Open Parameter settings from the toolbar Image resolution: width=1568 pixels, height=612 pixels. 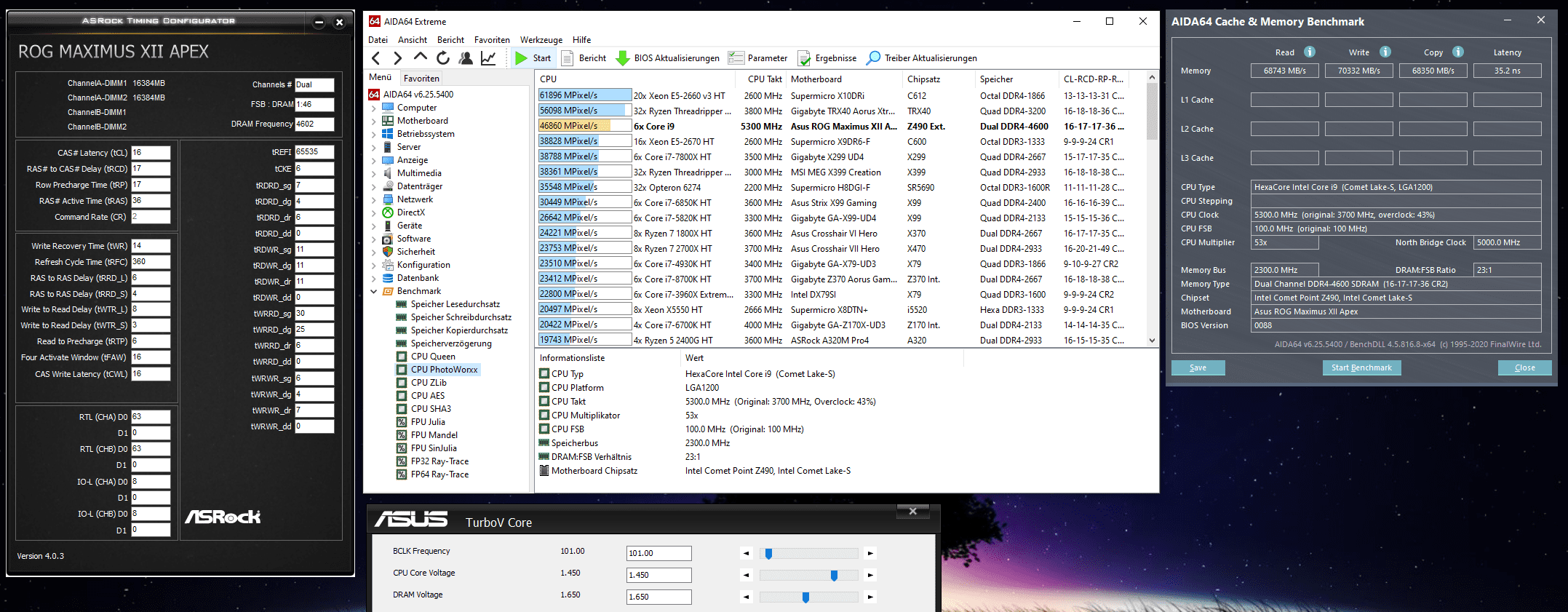757,58
